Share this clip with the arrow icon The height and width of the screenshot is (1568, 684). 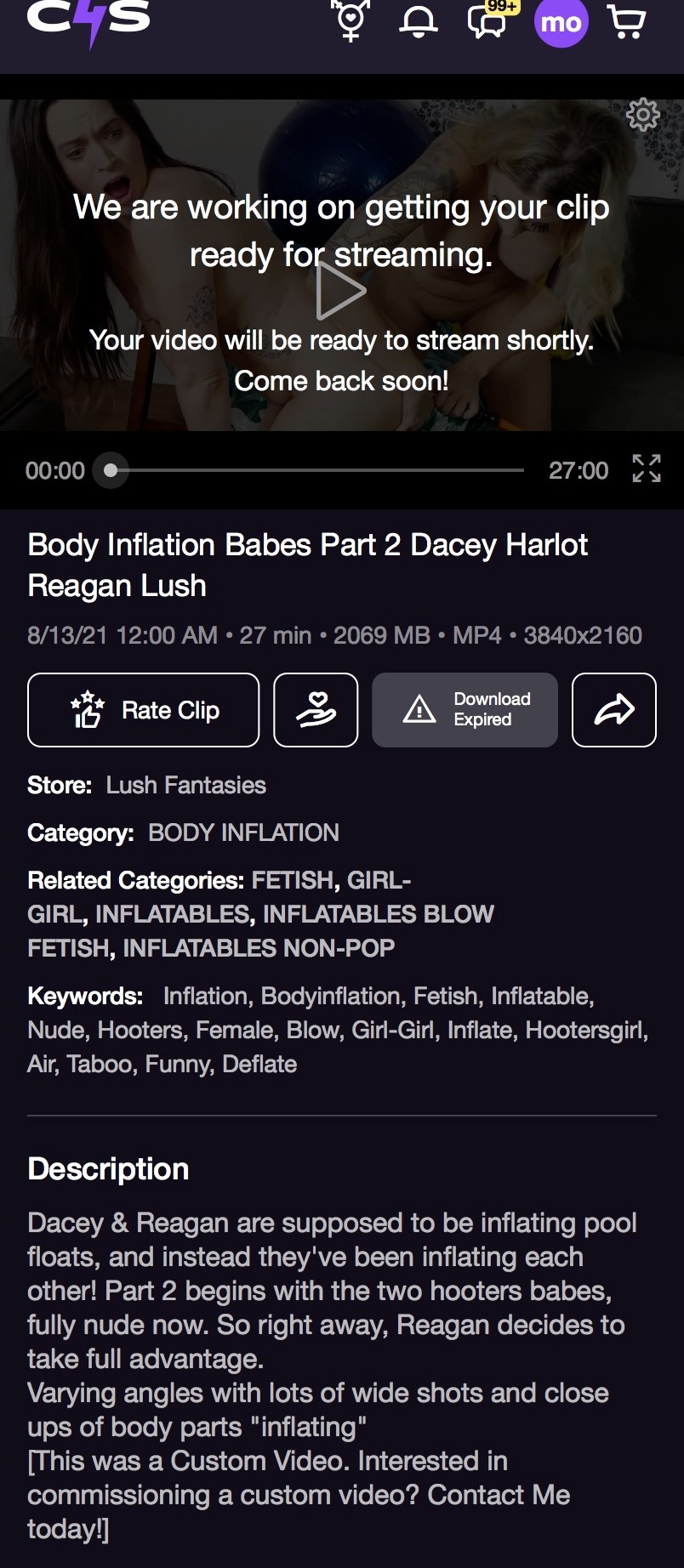[613, 710]
